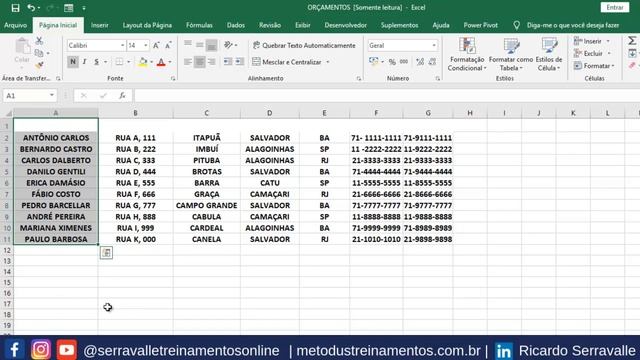Apply red font color
640x360 pixels.
pos(161,62)
